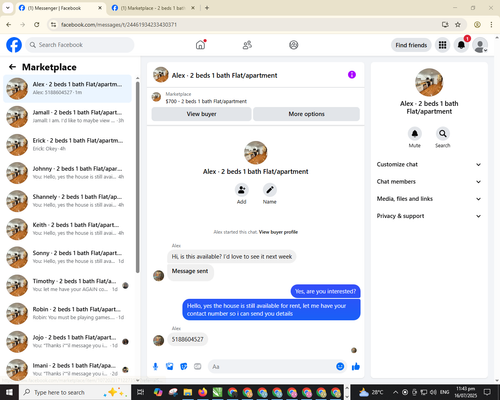Reload the page in the browser
The width and height of the screenshot is (500, 400).
[x=37, y=24]
